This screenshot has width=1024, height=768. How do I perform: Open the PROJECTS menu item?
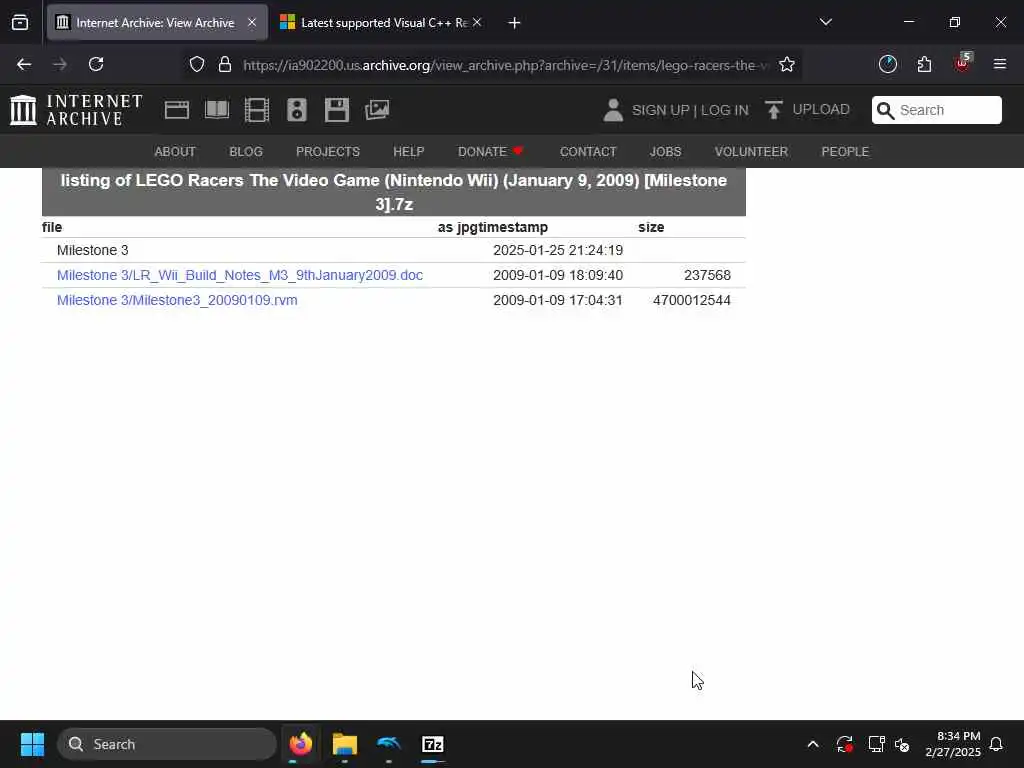[328, 152]
